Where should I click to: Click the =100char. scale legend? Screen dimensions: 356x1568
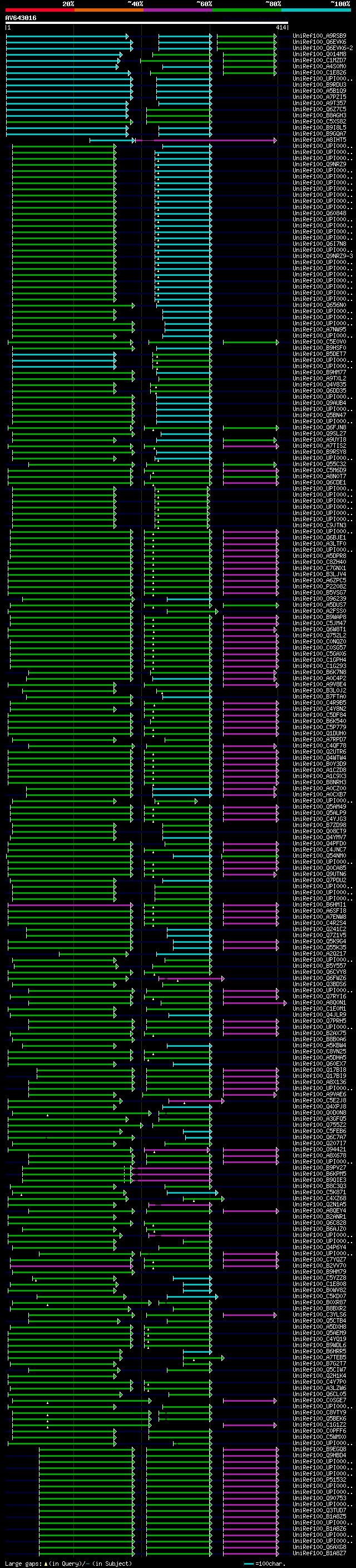(x=264, y=1564)
